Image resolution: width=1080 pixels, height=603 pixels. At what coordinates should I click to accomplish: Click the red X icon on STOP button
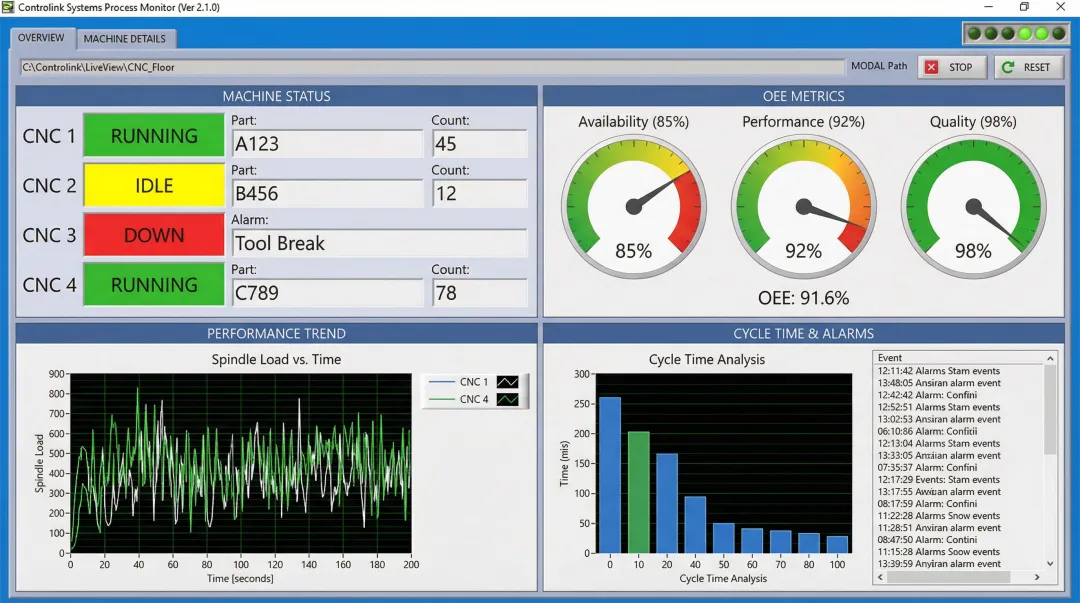pyautogui.click(x=932, y=67)
